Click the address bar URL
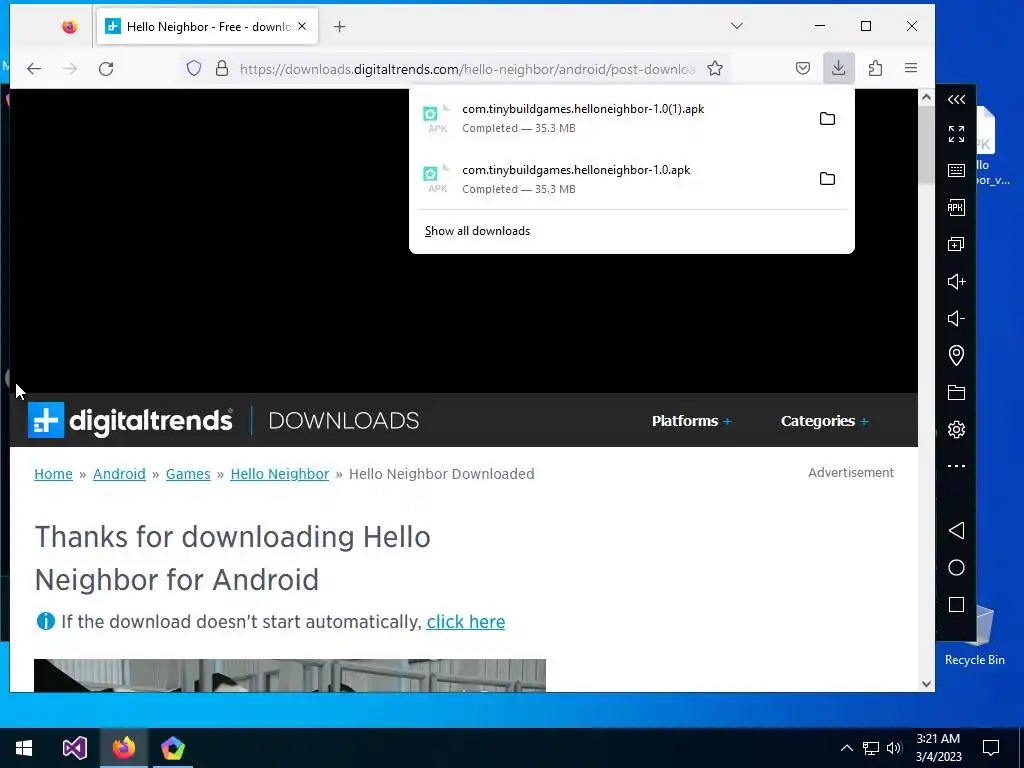 (467, 69)
